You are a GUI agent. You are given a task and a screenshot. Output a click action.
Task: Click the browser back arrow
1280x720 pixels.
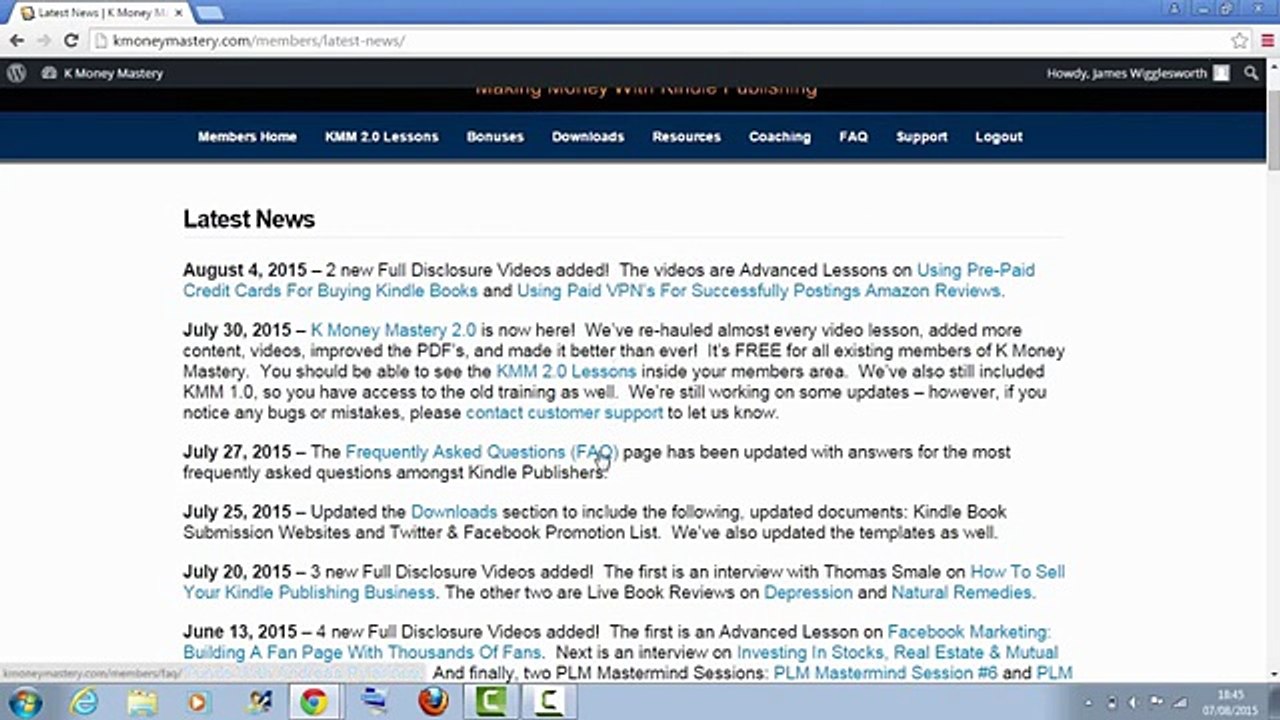(17, 41)
